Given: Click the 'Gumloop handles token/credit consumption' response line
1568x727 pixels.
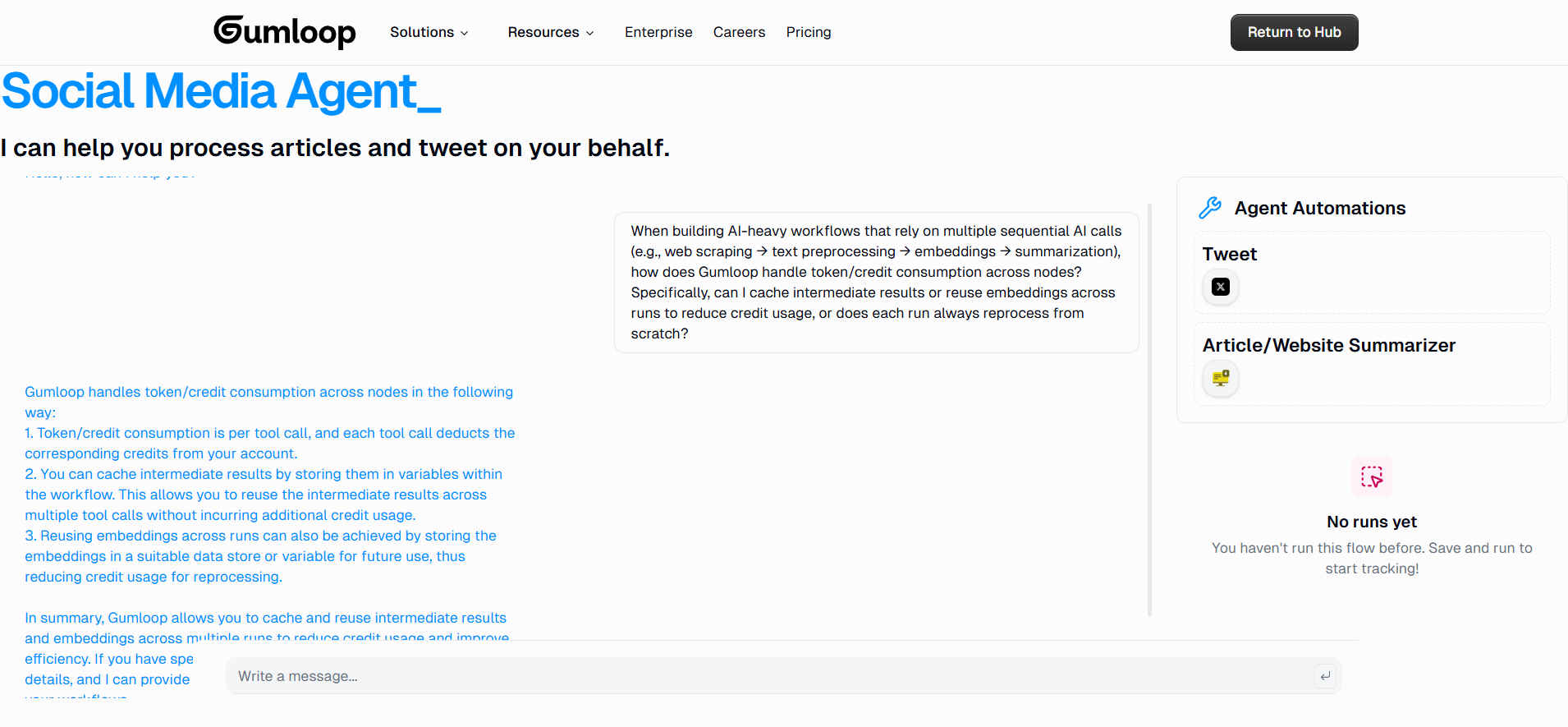Looking at the screenshot, I should 268,402.
